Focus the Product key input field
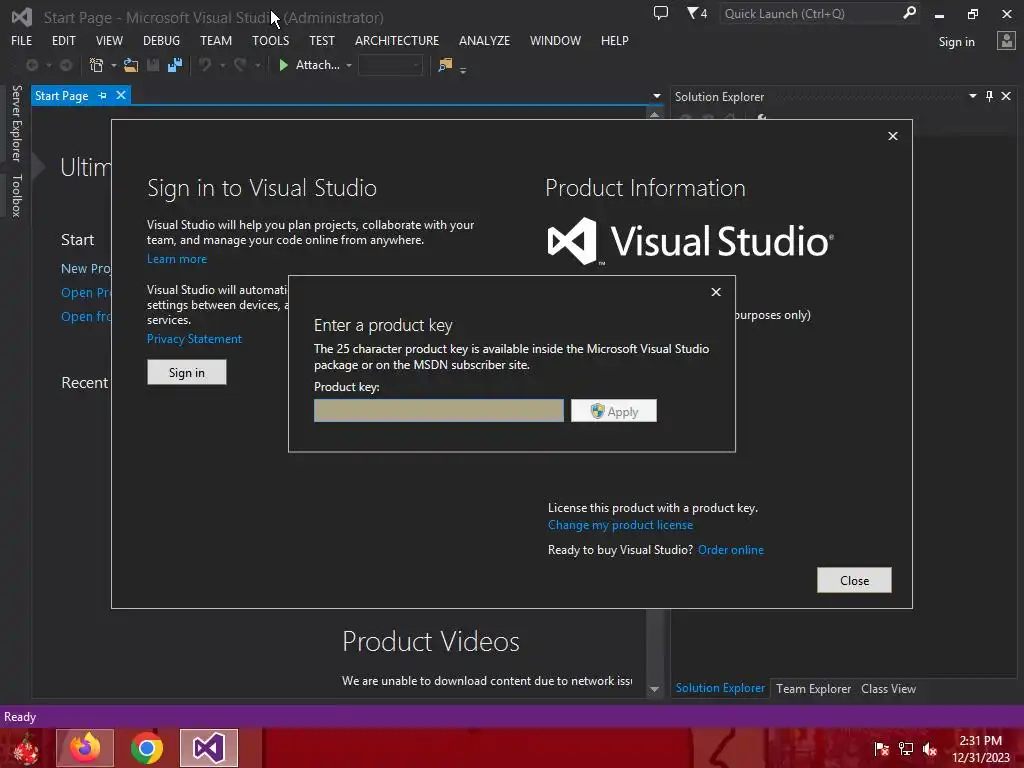The image size is (1024, 768). pos(439,411)
